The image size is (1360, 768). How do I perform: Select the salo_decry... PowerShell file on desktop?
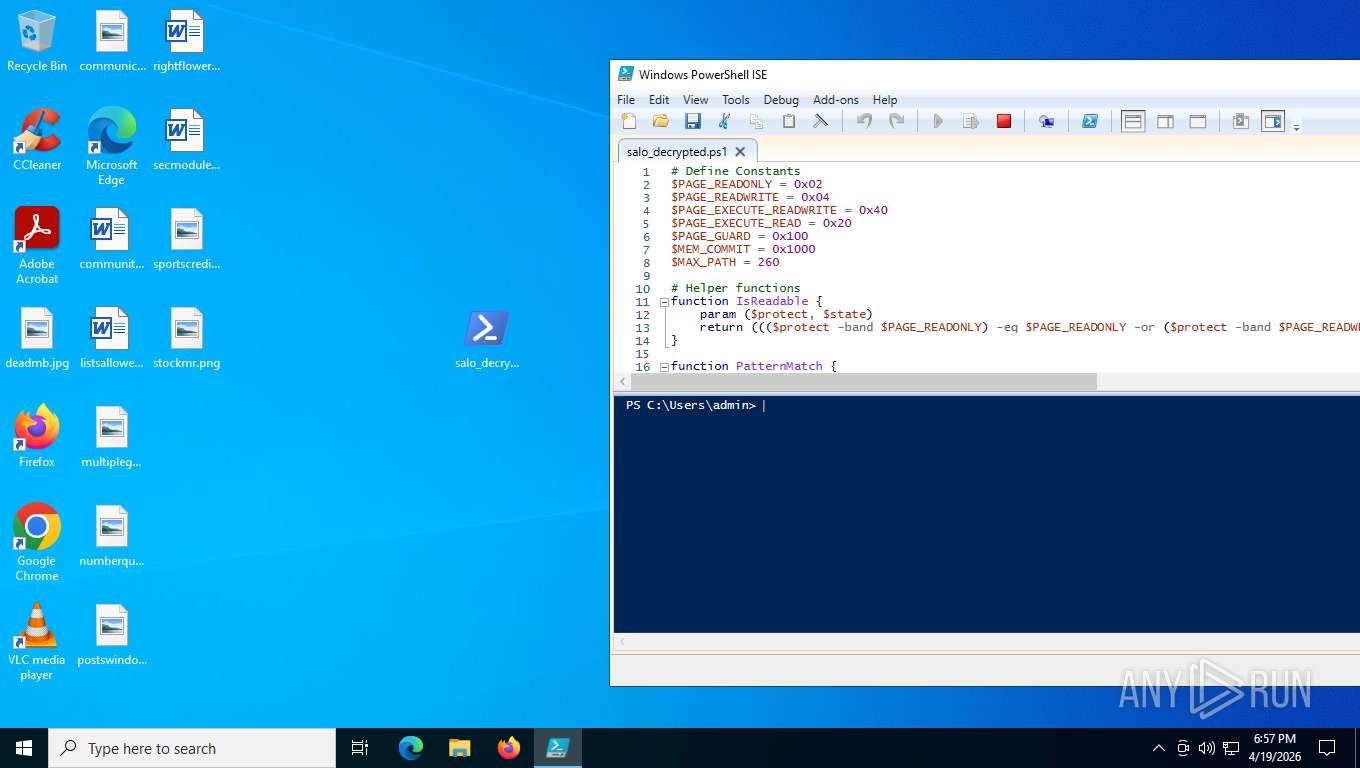[487, 339]
